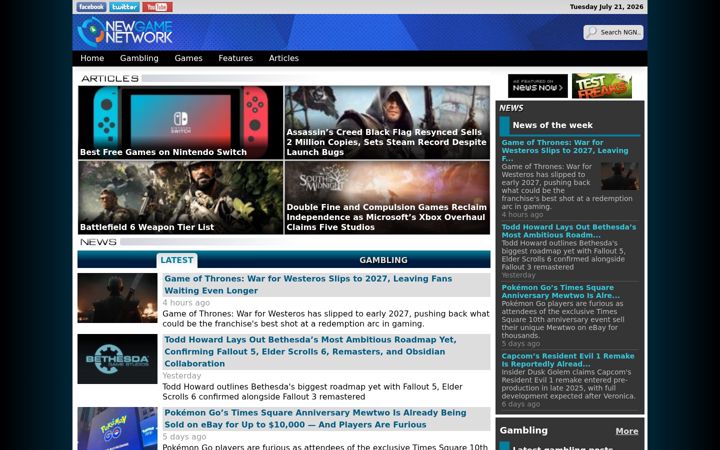Open the YouTube social icon
Screen dimensions: 720x450
click(157, 7)
